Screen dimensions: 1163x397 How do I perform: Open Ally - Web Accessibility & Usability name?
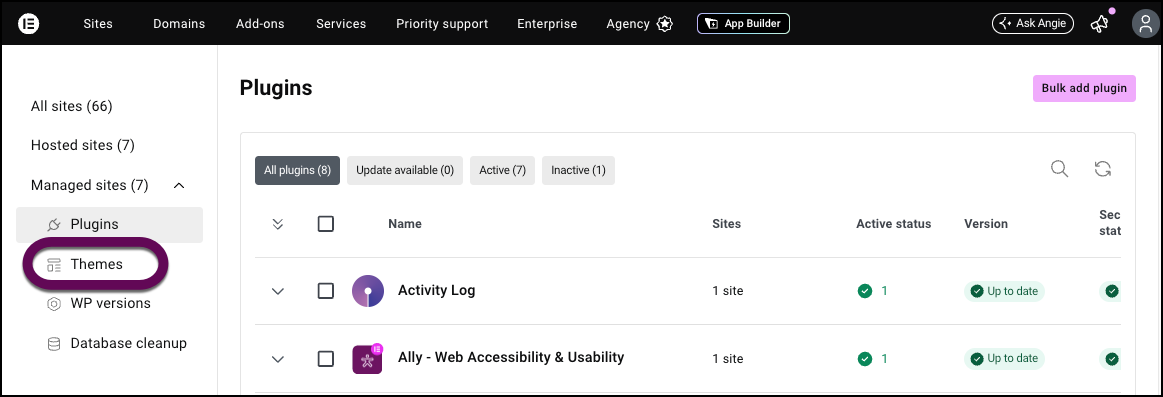pyautogui.click(x=511, y=357)
